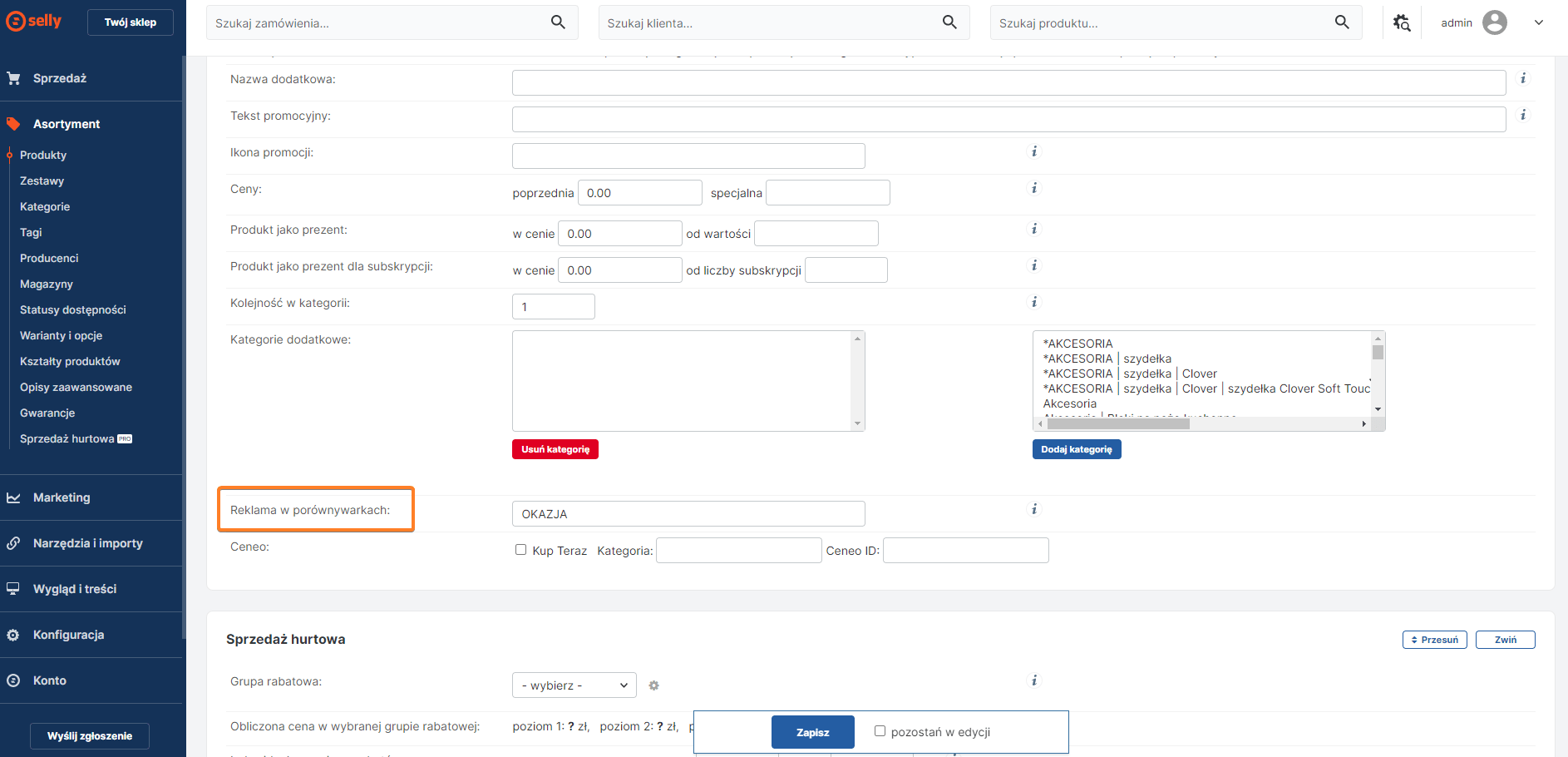Show info for Reklama w porównywarkach

pos(1034,509)
